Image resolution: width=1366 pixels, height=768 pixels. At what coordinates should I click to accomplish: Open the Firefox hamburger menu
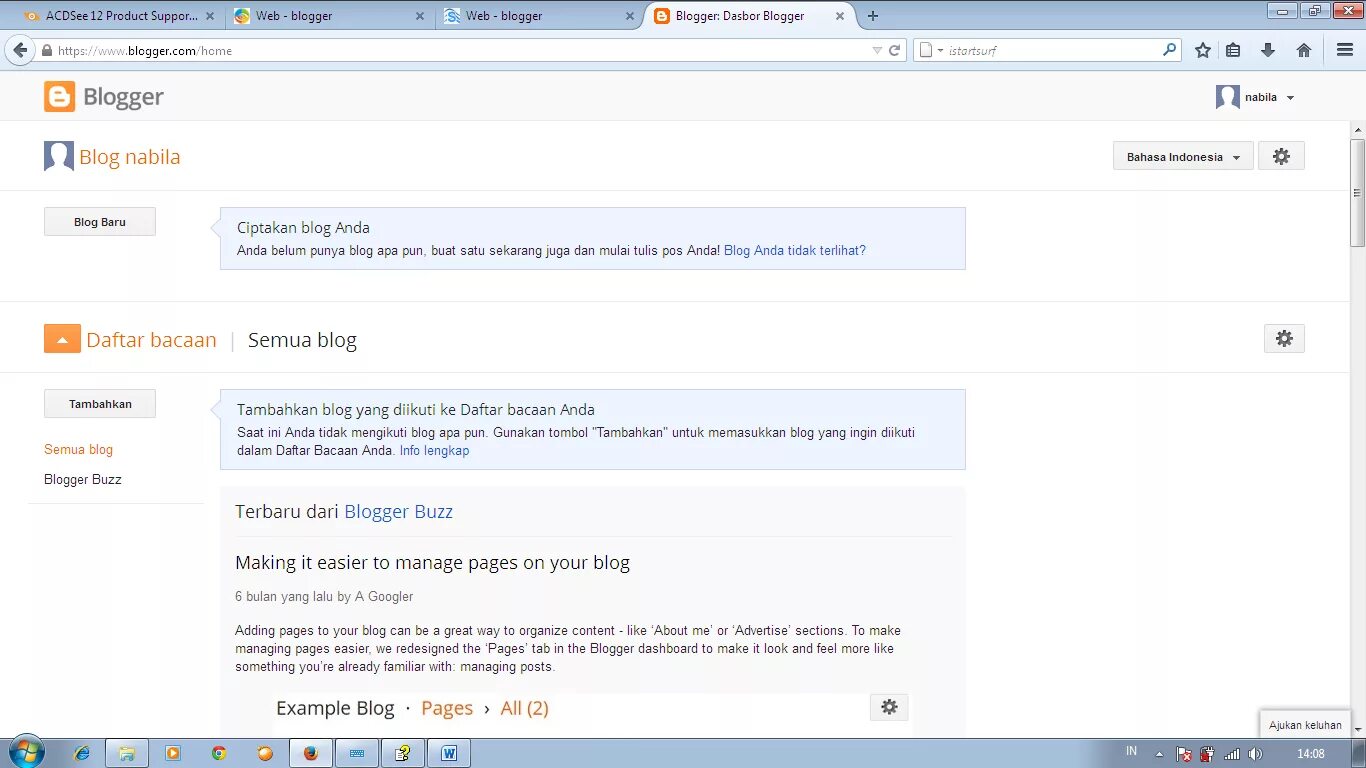pos(1345,50)
